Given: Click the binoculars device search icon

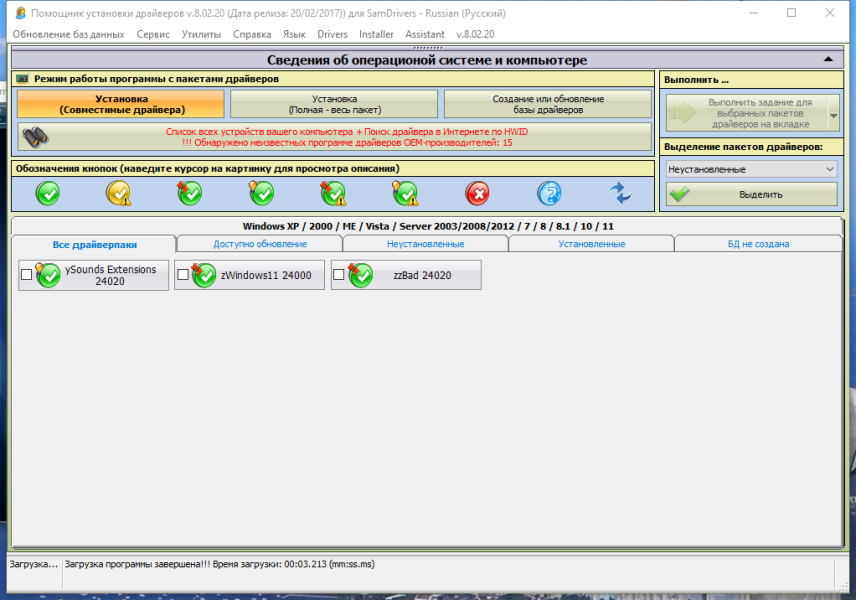Looking at the screenshot, I should [35, 136].
